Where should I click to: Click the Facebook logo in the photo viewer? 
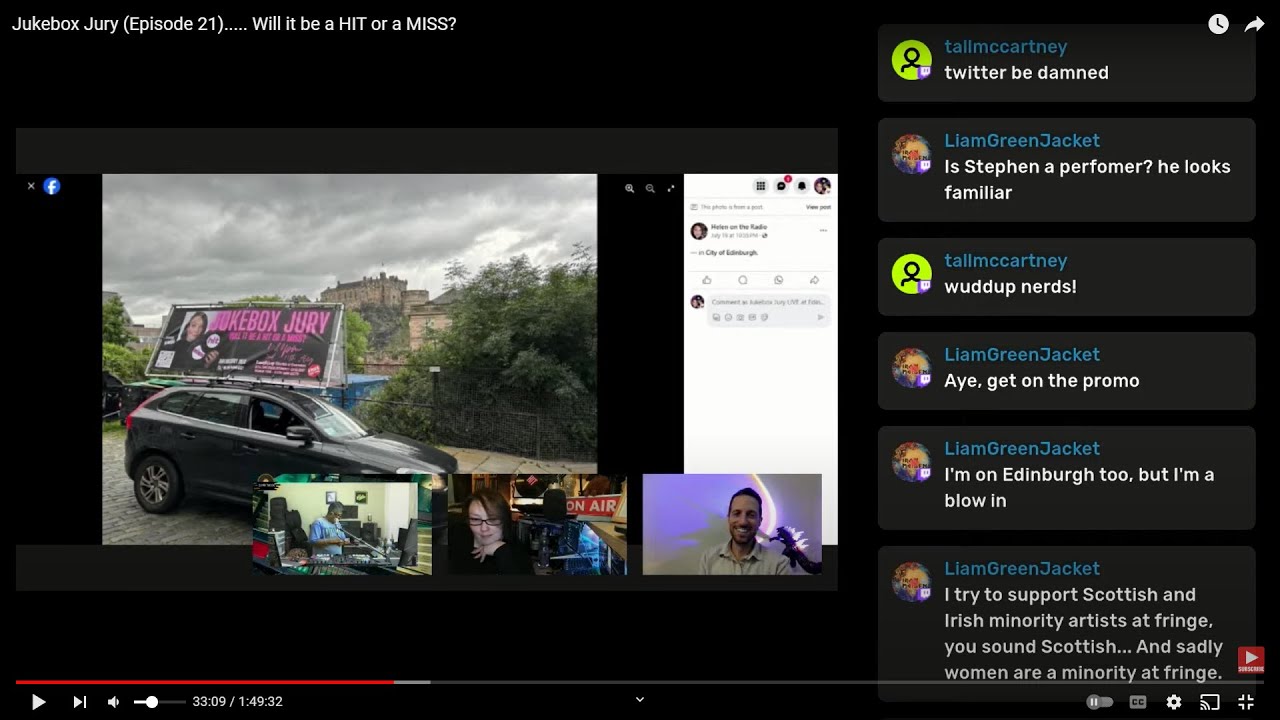tap(52, 186)
